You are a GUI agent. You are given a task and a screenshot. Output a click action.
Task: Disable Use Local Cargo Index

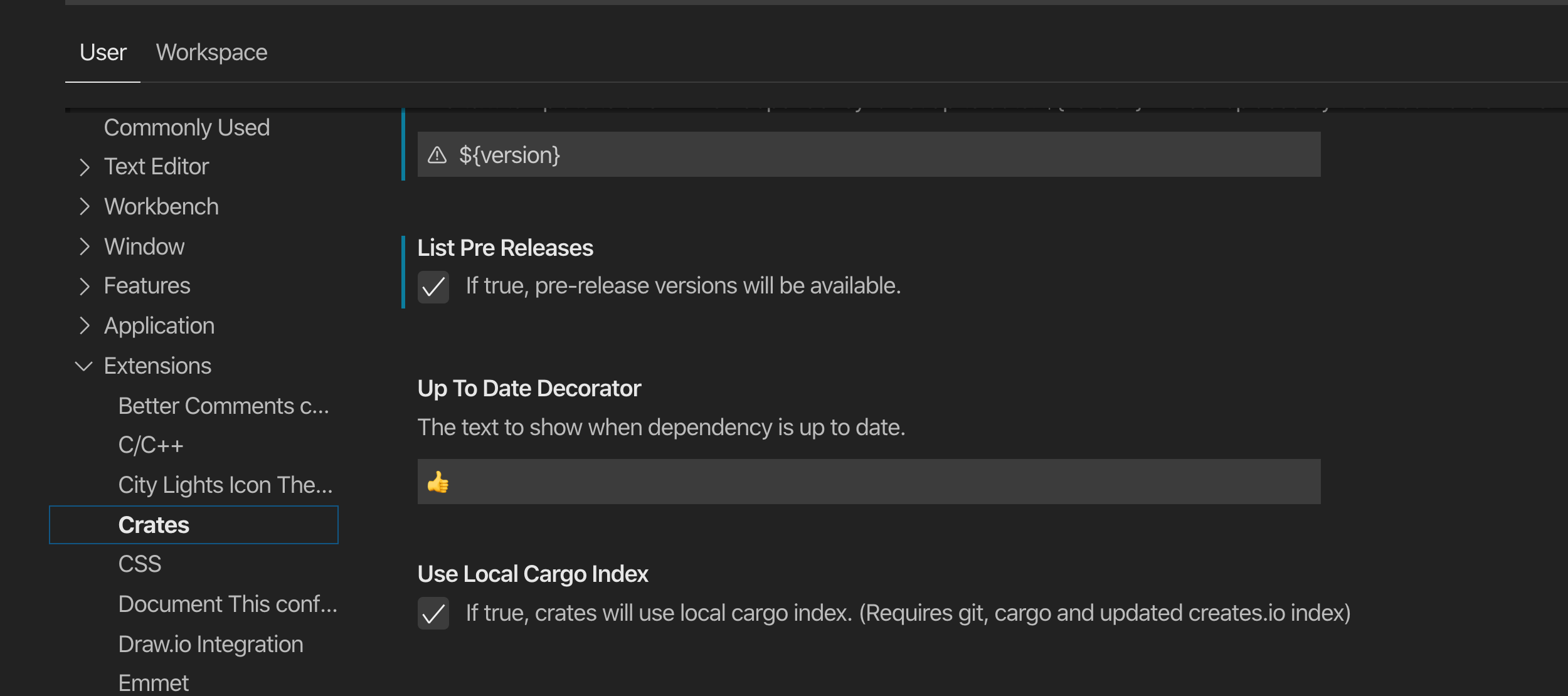(x=433, y=614)
